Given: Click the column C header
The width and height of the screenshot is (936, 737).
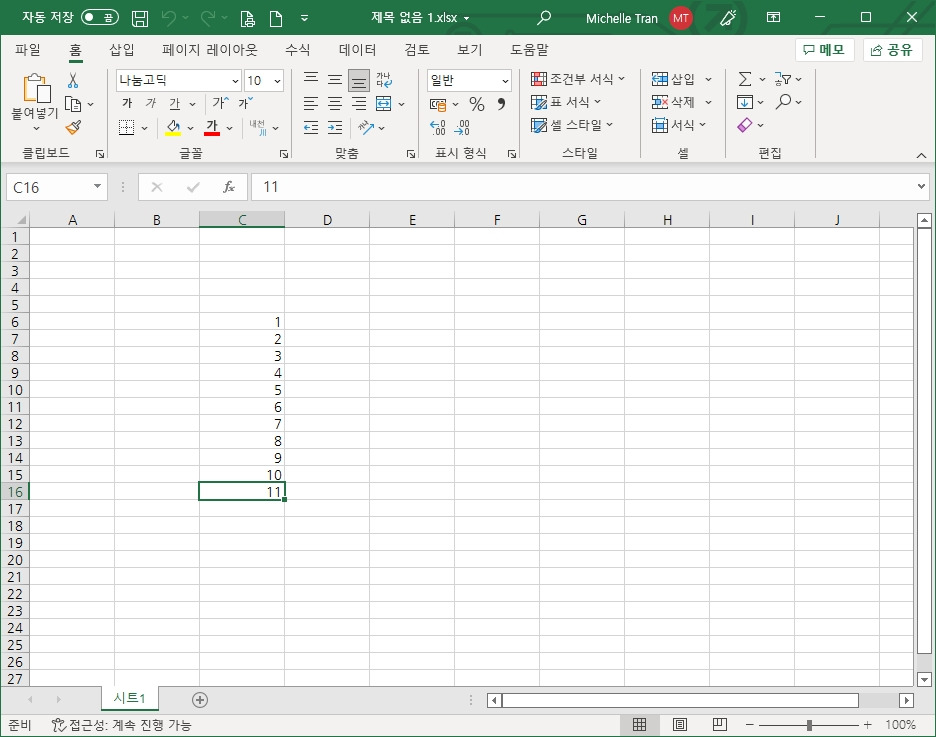Looking at the screenshot, I should coord(242,220).
